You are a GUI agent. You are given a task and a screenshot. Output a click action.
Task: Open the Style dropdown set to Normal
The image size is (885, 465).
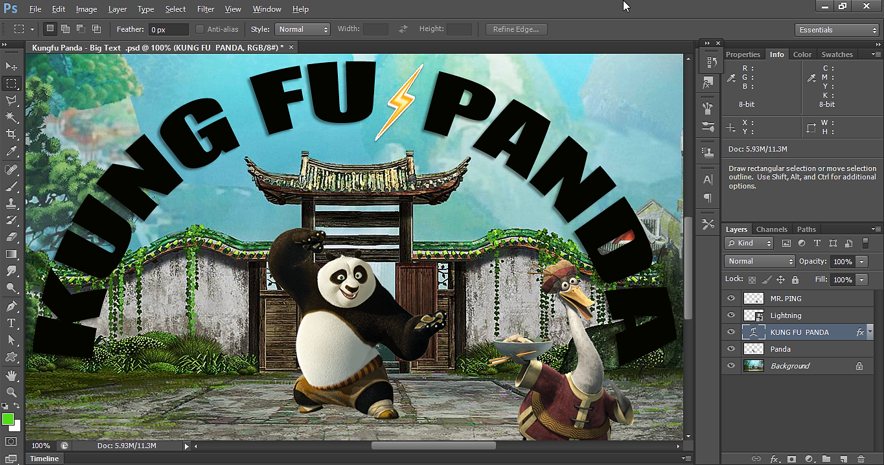(303, 29)
